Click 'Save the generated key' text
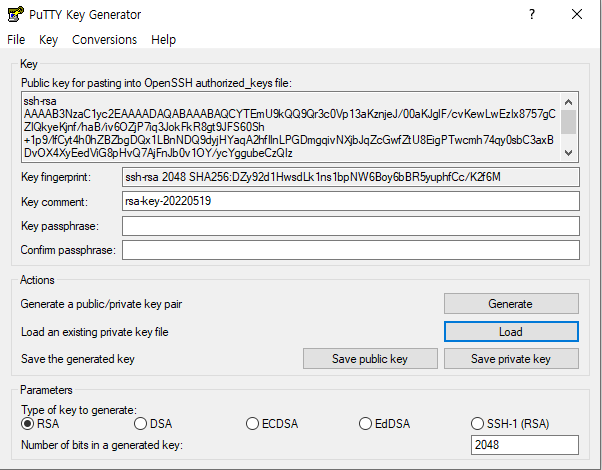602x470 pixels. 78,359
